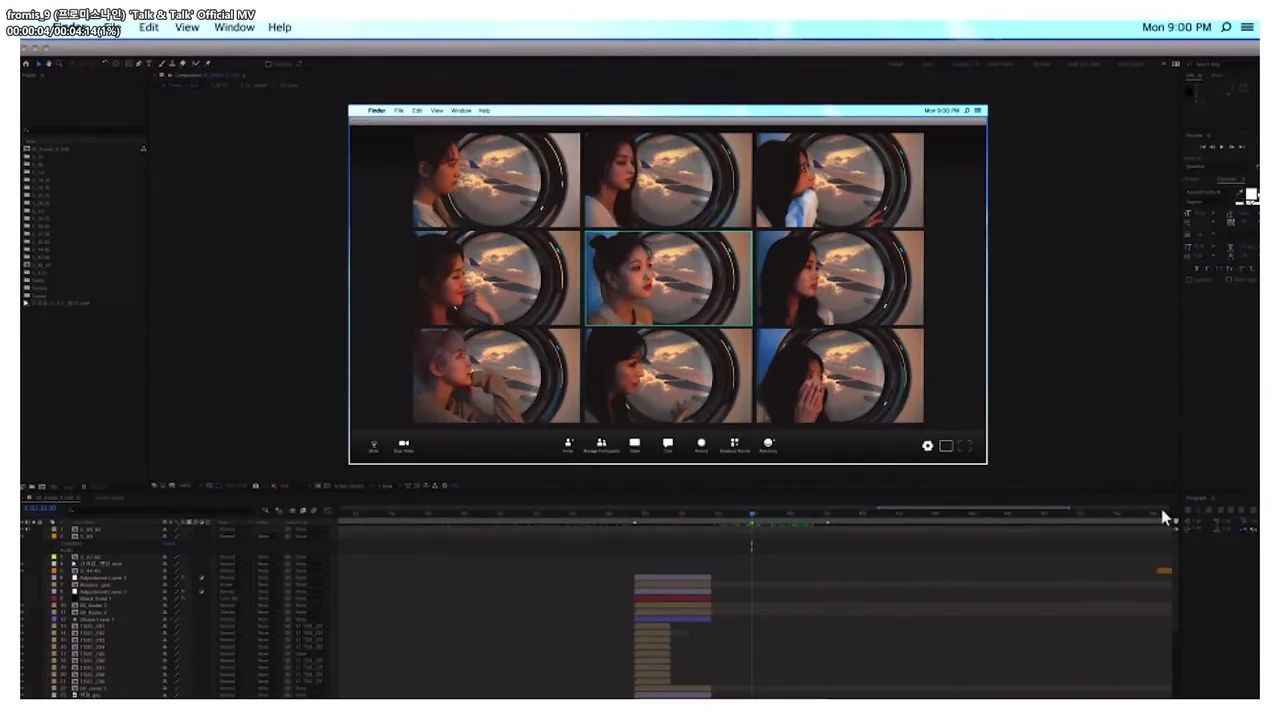The image size is (1280, 720).
Task: Click the blue current time indicator on timeline
Action: [752, 514]
